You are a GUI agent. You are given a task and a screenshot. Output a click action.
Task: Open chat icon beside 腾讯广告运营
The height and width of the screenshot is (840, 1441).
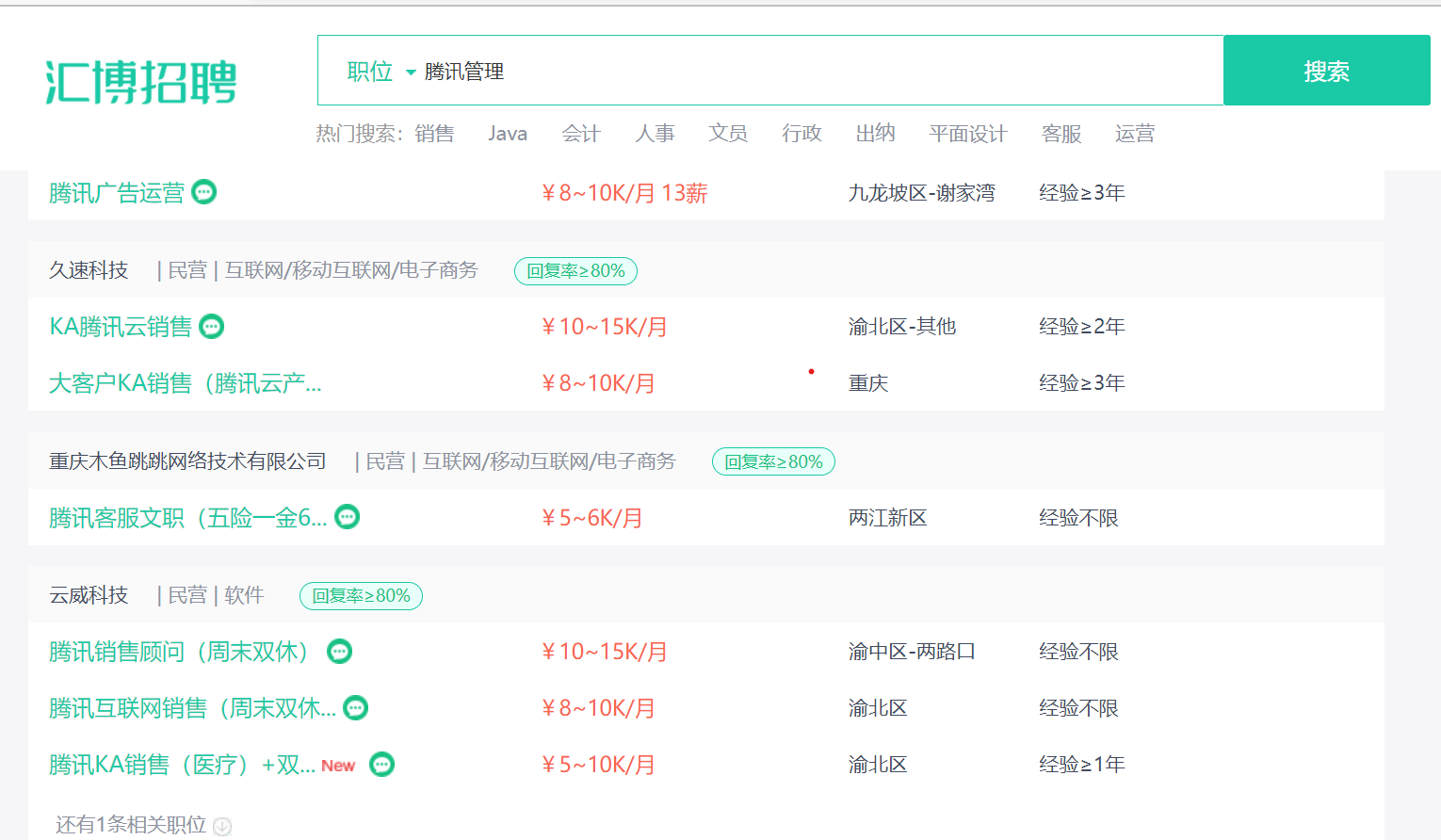[203, 192]
